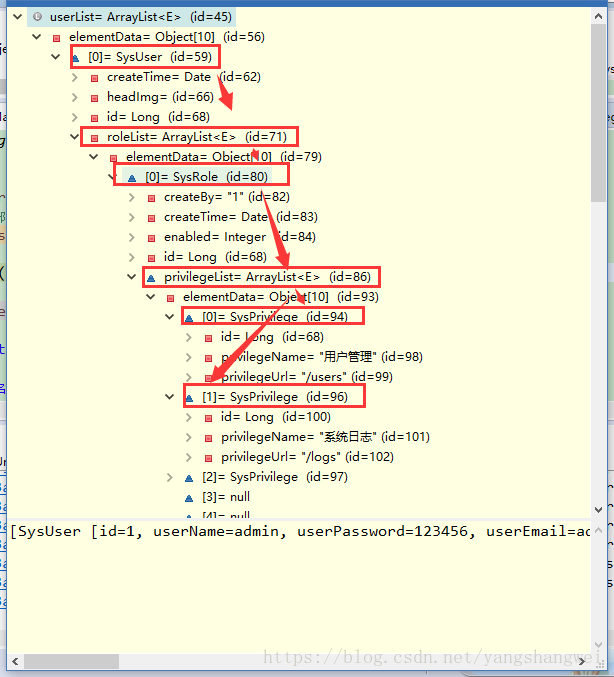Collapse the userList root node
The height and width of the screenshot is (677, 614).
click(18, 17)
